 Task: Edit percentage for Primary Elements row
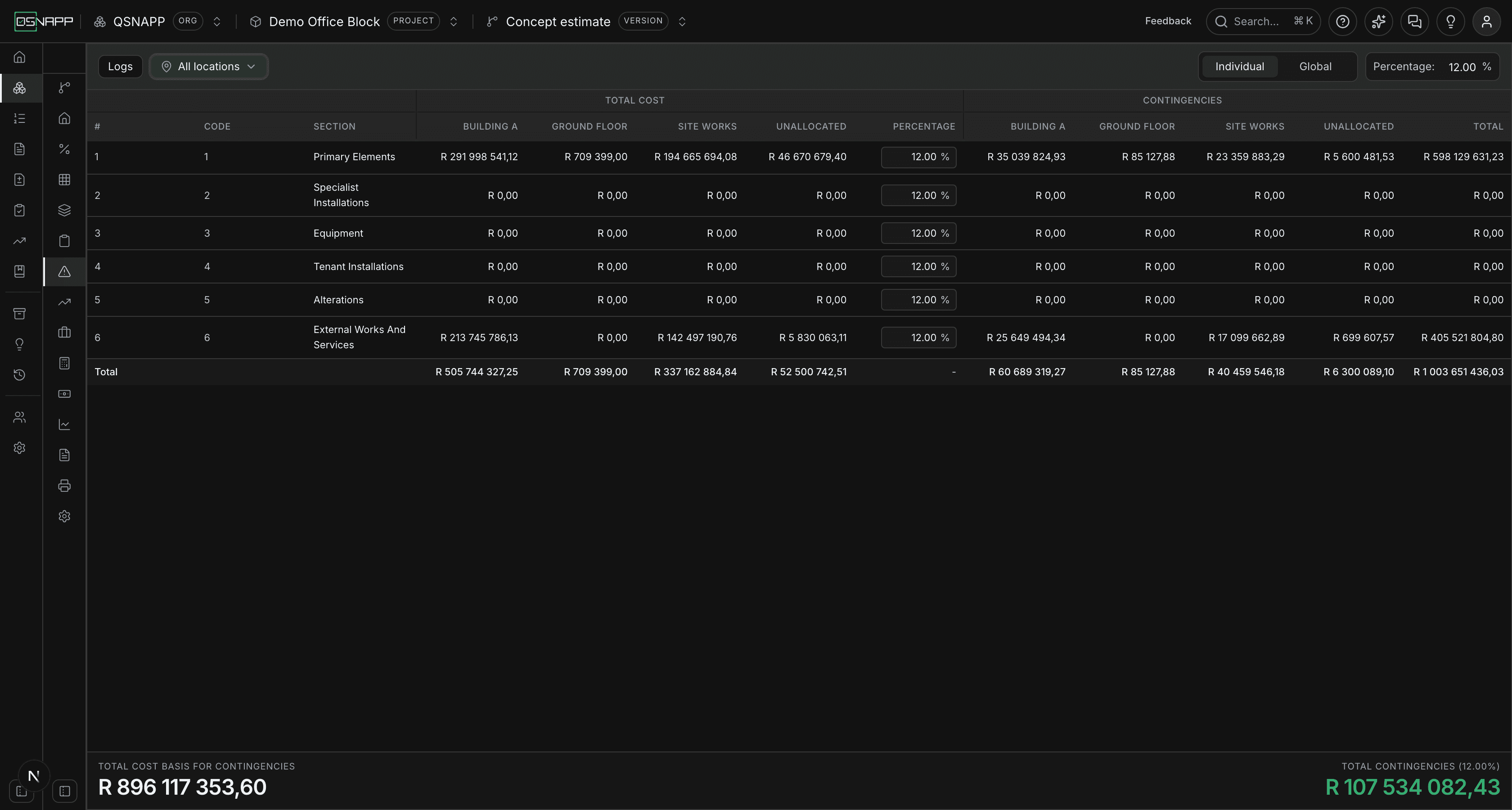(x=918, y=157)
